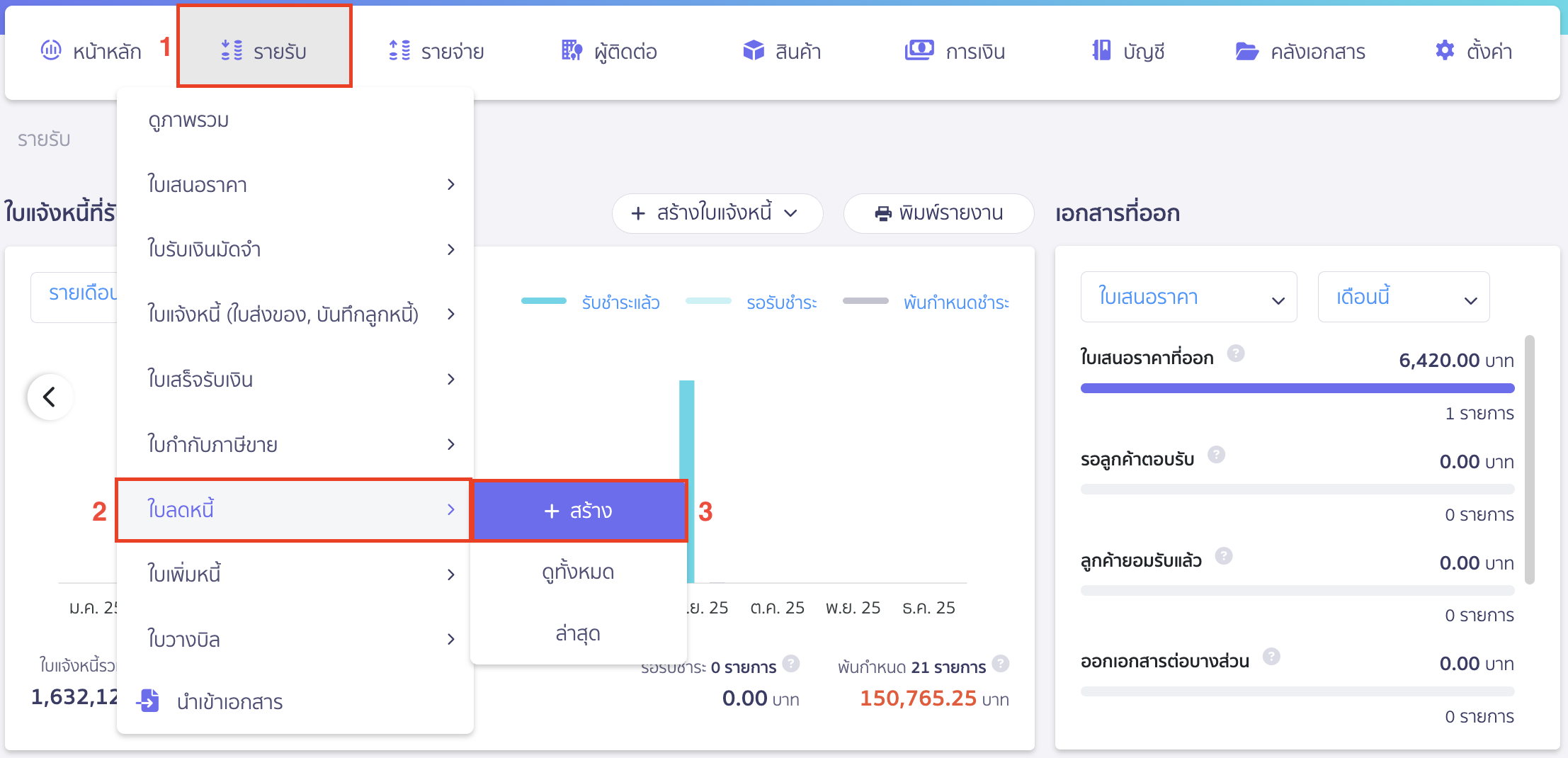
Task: Click the previous chart arrow button
Action: [x=50, y=397]
